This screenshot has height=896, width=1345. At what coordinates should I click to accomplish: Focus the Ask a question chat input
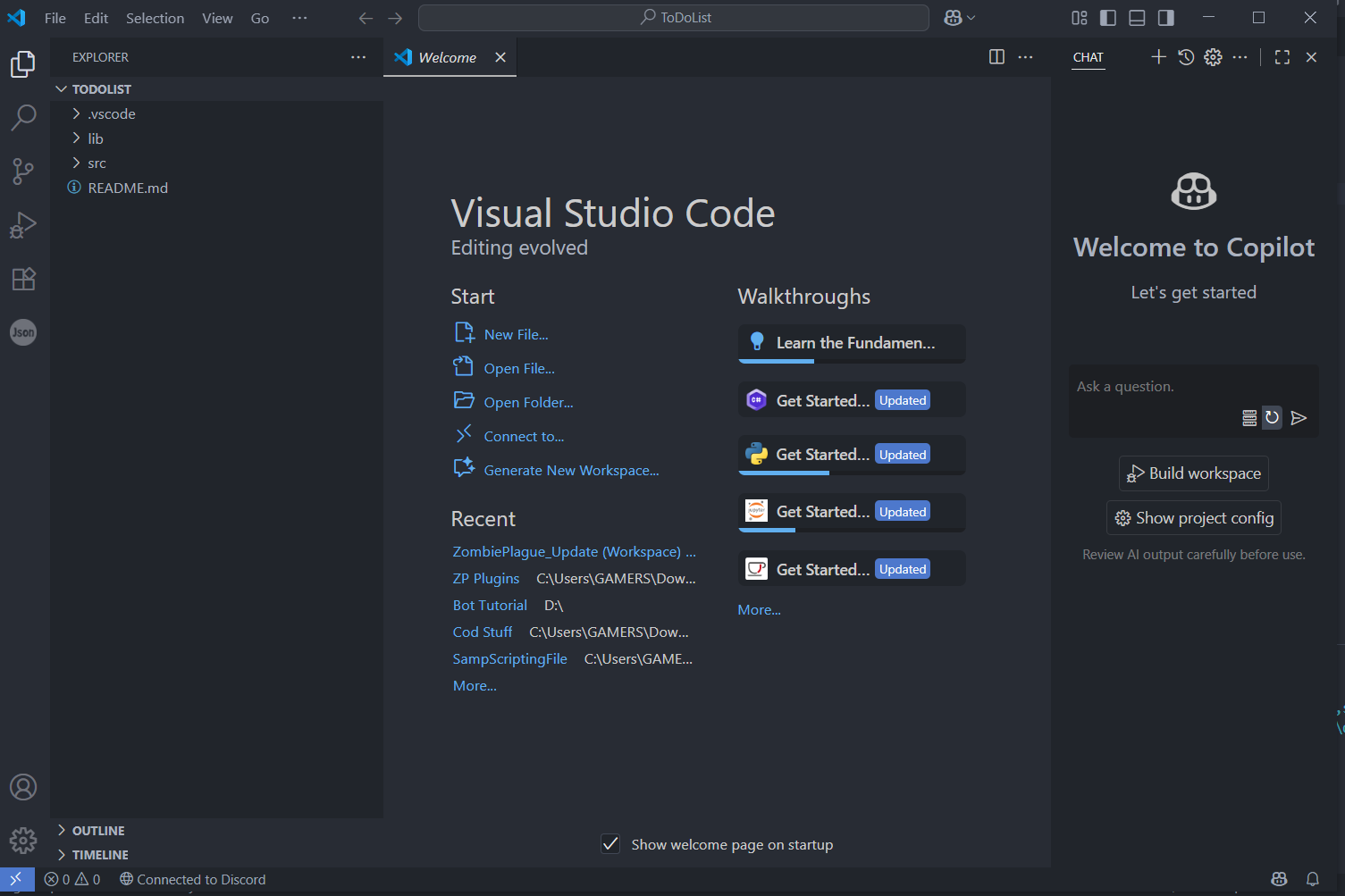point(1194,386)
